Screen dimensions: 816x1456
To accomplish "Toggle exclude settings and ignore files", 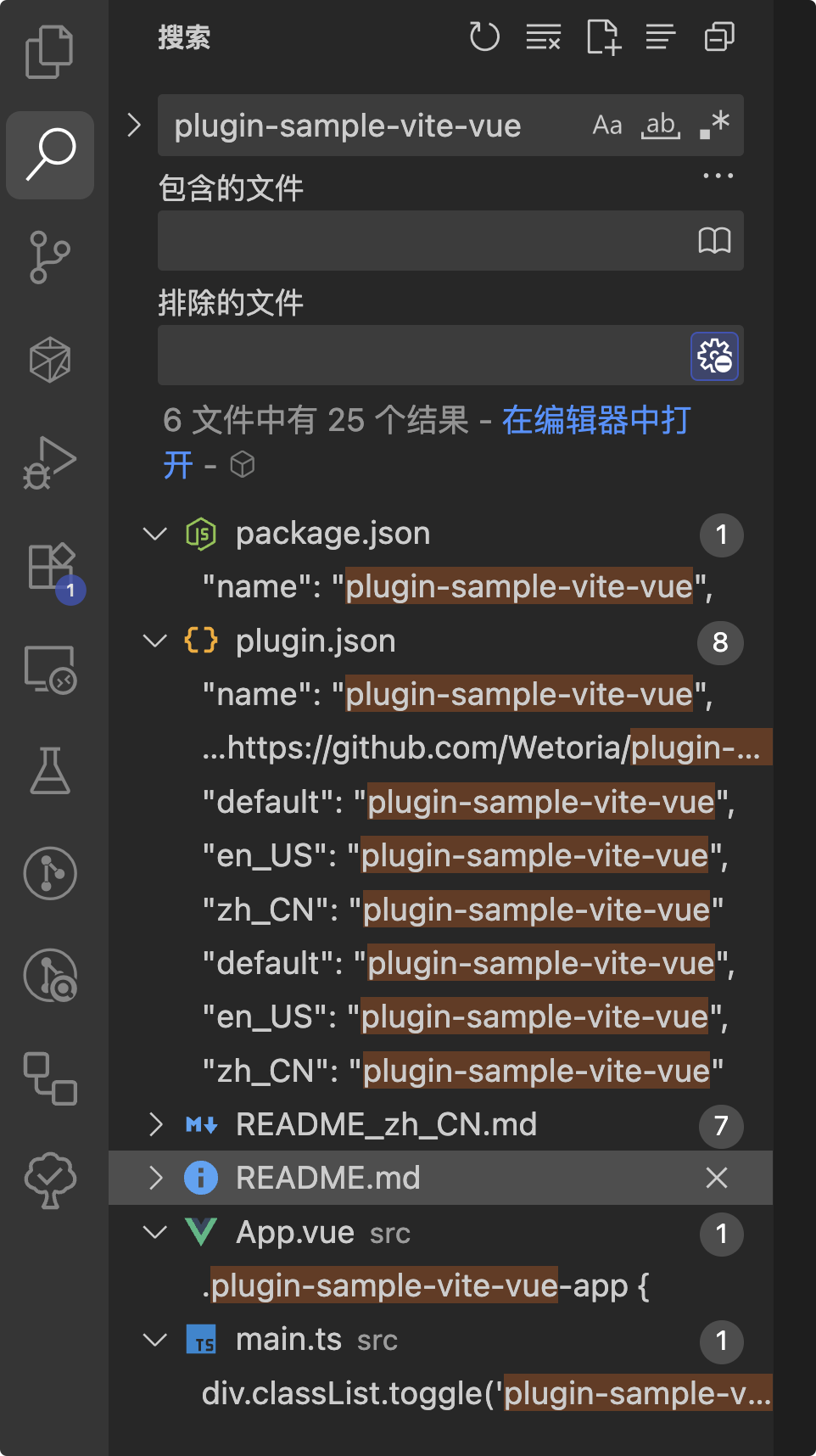I will click(714, 356).
